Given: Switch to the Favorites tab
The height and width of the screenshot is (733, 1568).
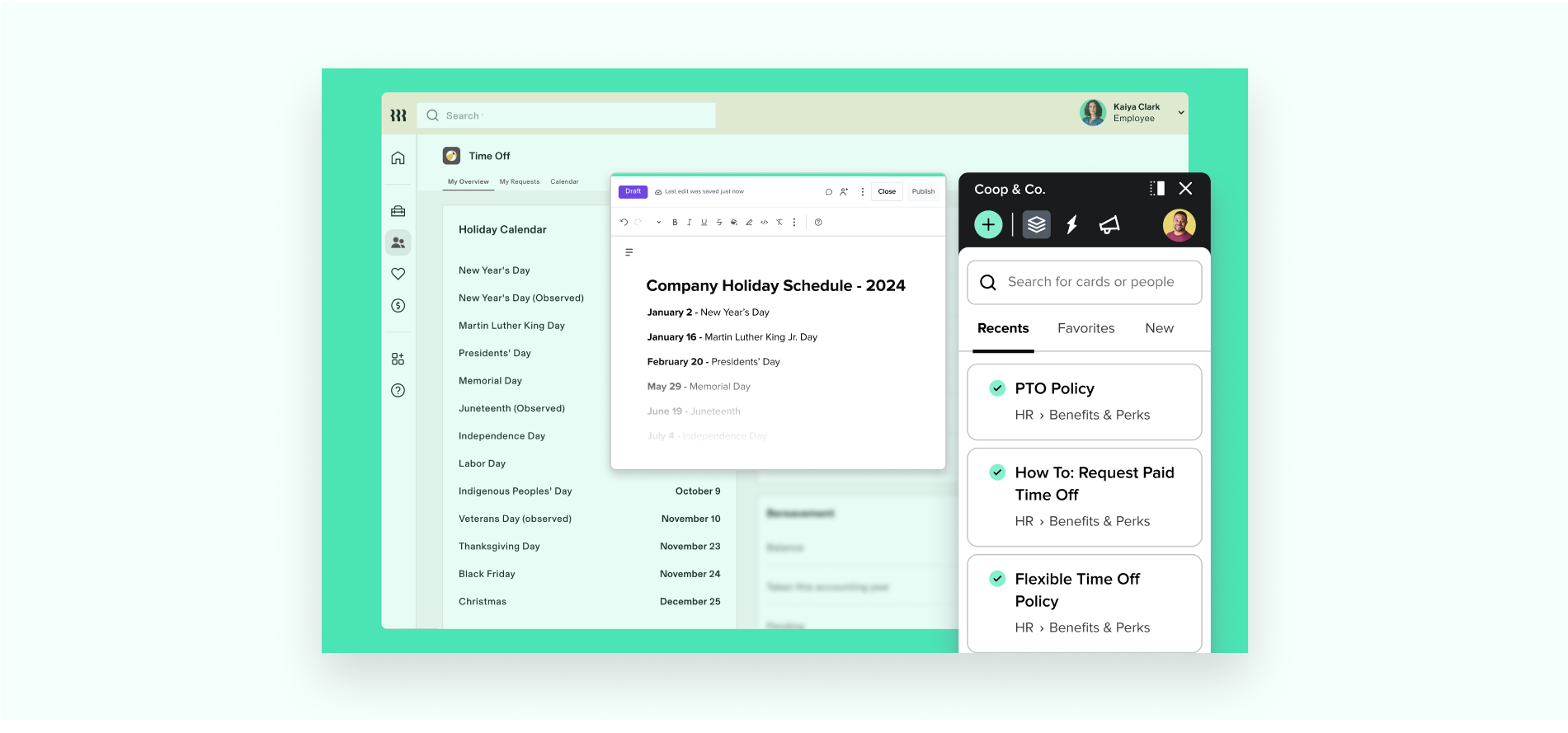Looking at the screenshot, I should 1085,328.
